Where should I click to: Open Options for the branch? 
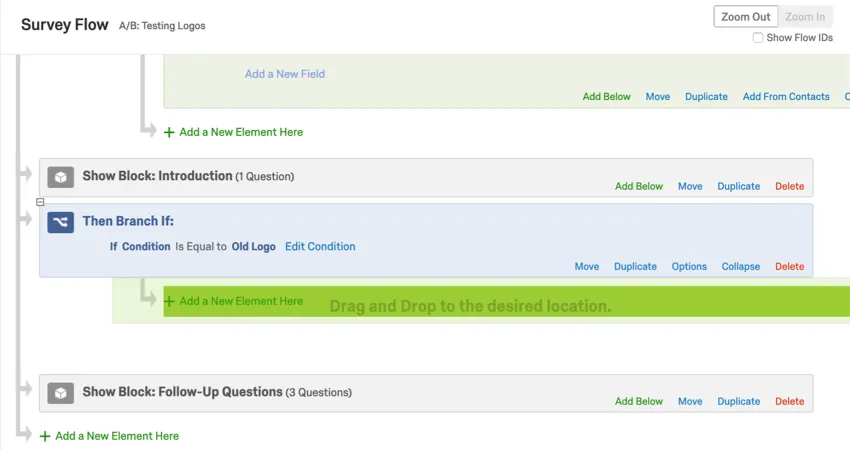pyautogui.click(x=689, y=267)
